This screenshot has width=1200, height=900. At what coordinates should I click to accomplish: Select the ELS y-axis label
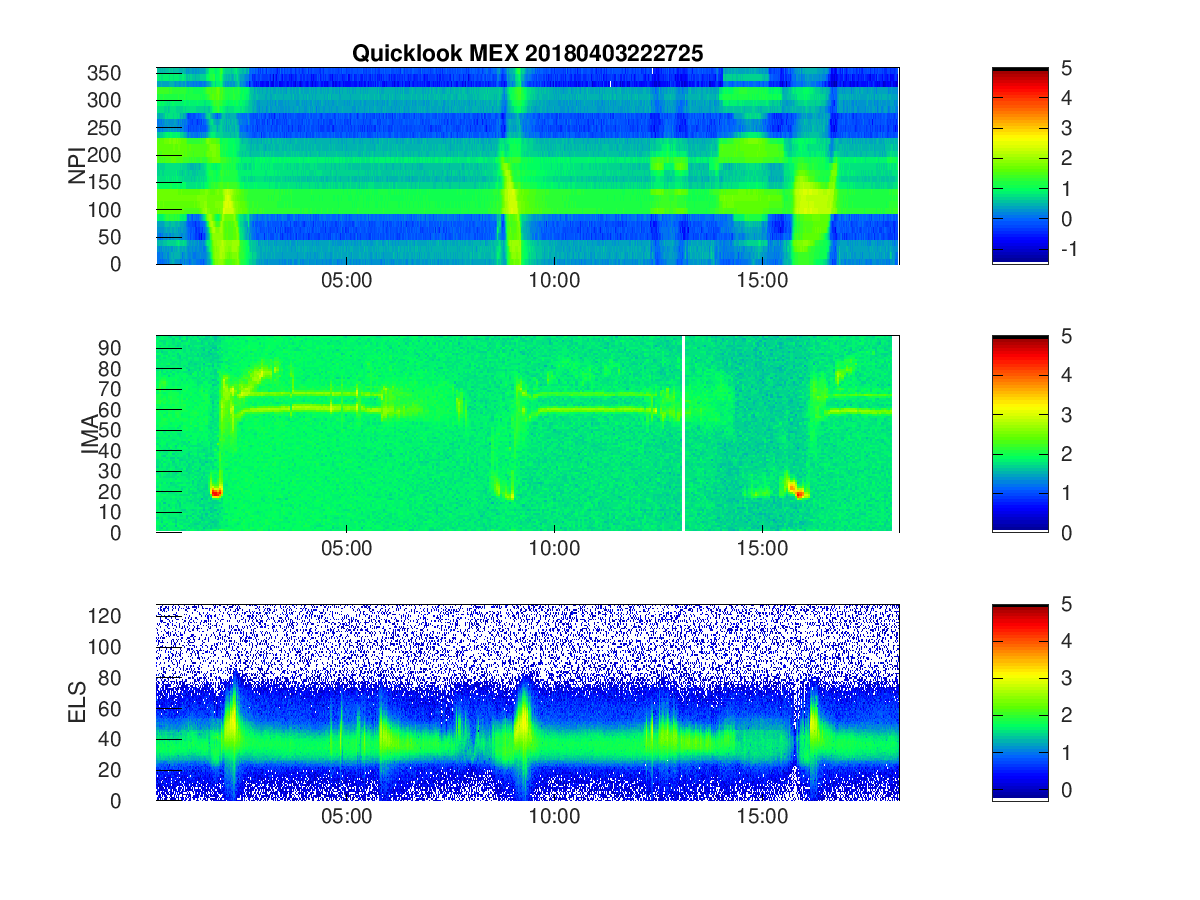77,703
